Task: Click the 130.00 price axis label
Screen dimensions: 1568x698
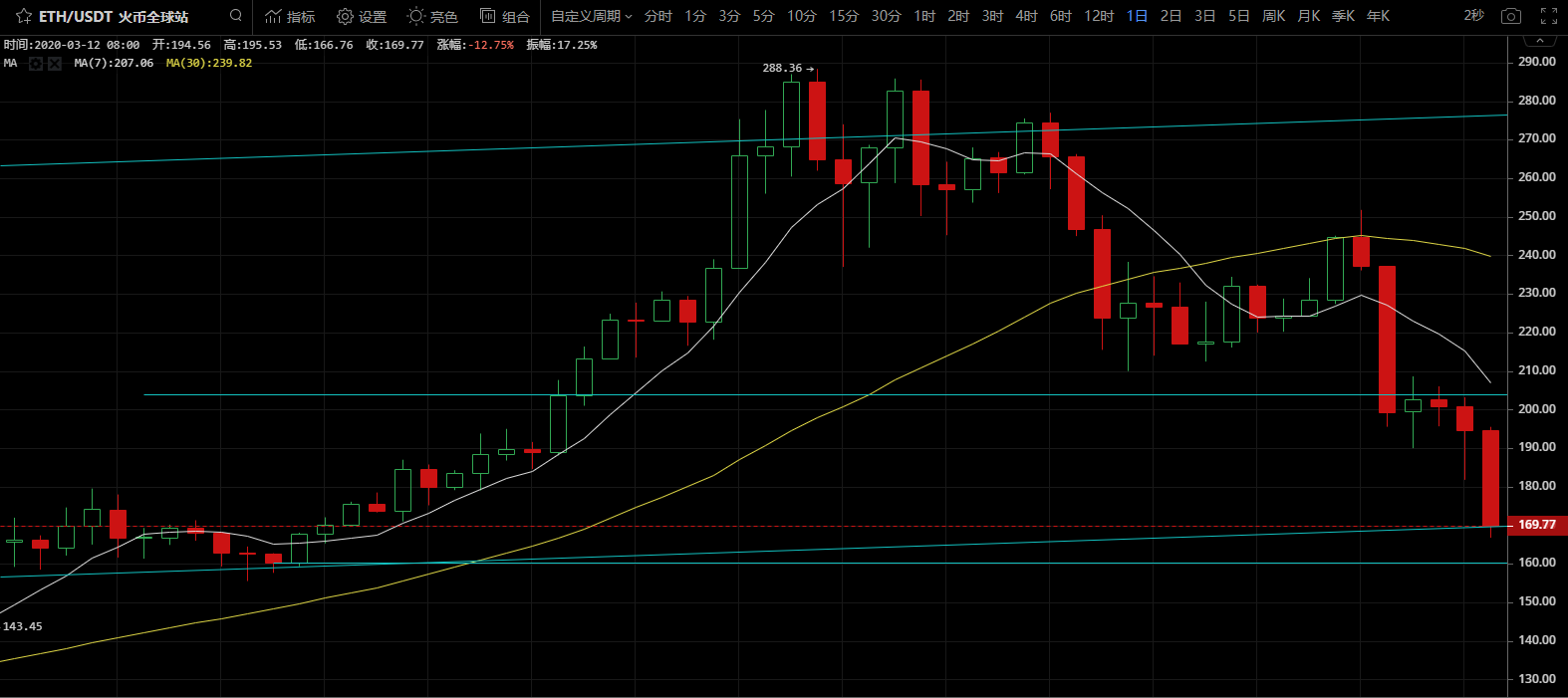Action: pyautogui.click(x=1537, y=679)
